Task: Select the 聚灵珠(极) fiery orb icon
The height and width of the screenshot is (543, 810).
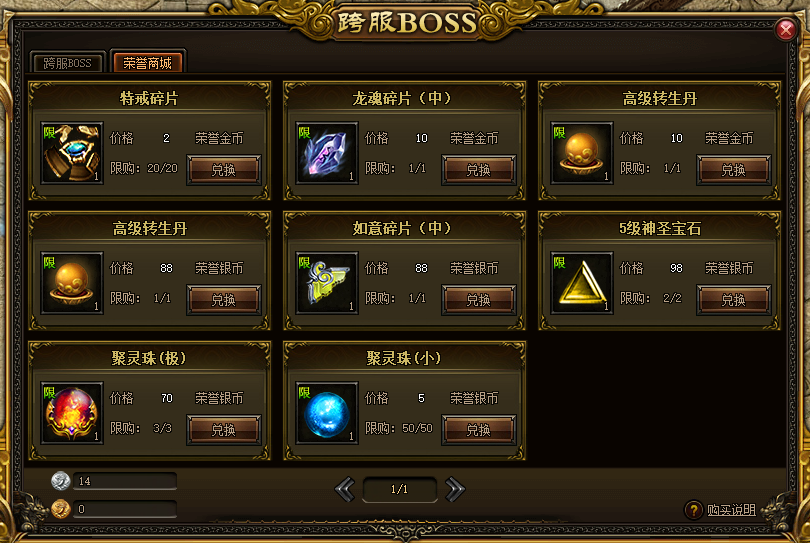Action: point(72,413)
